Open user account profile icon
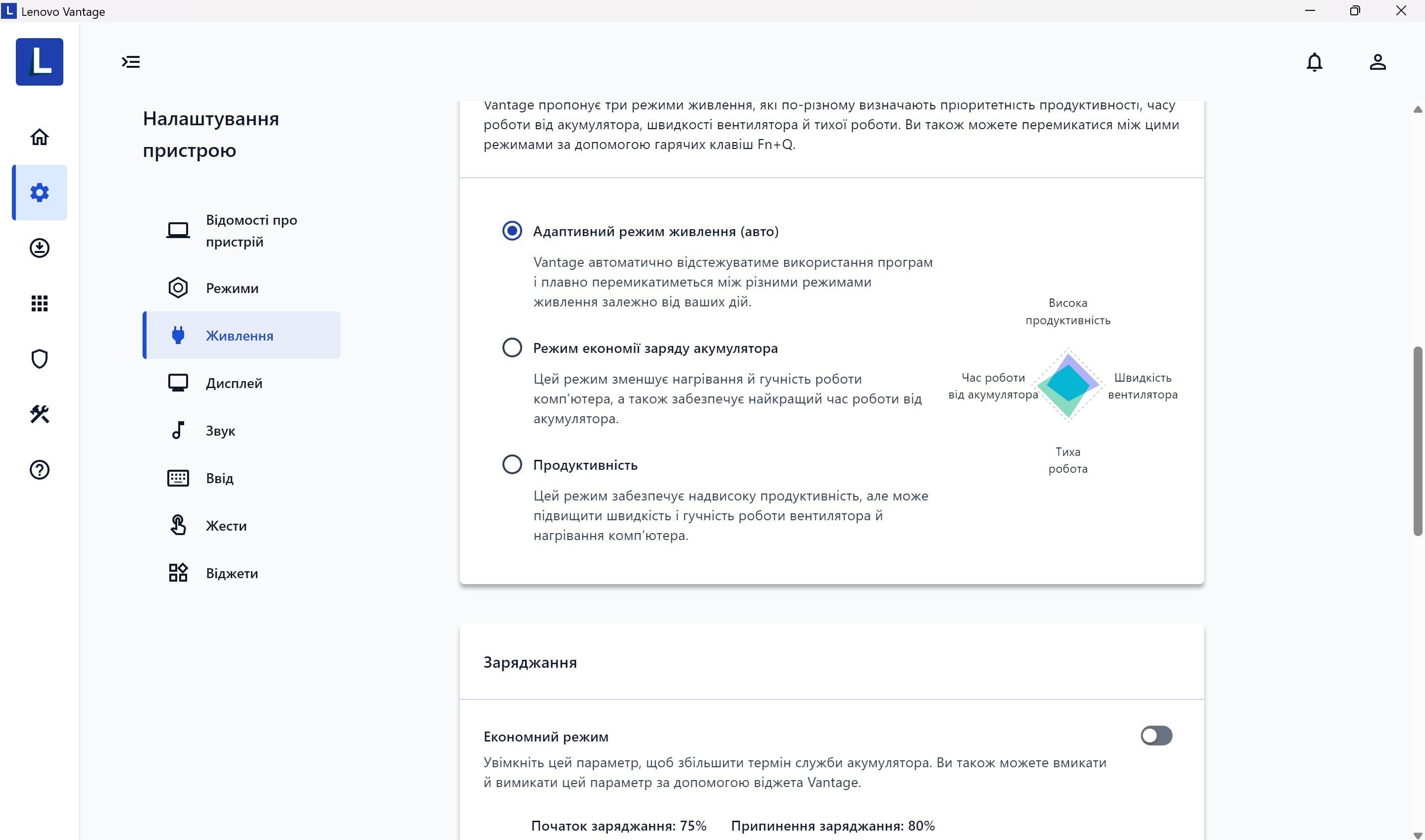 [x=1378, y=61]
